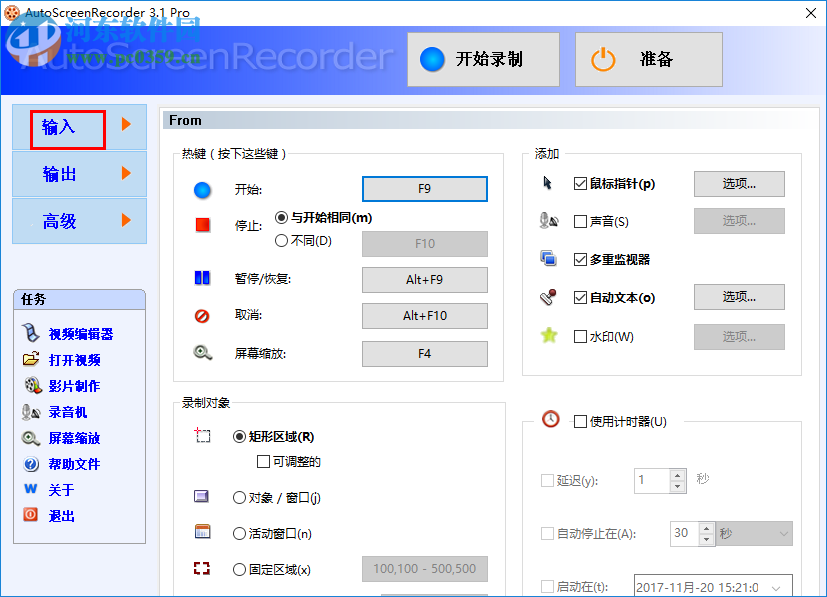Click the mouse pointer icon beside 鼠标指针
827x597 pixels.
[549, 184]
